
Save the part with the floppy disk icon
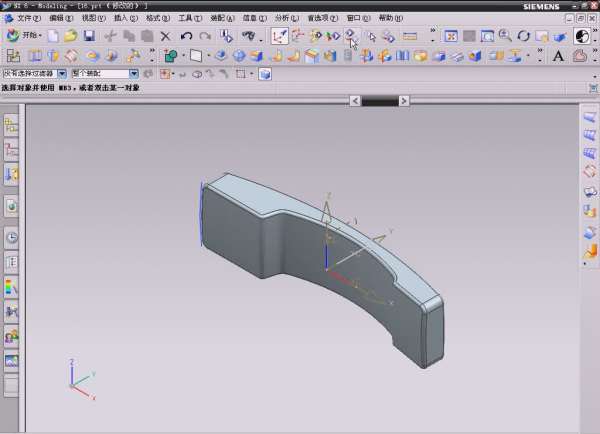click(89, 36)
